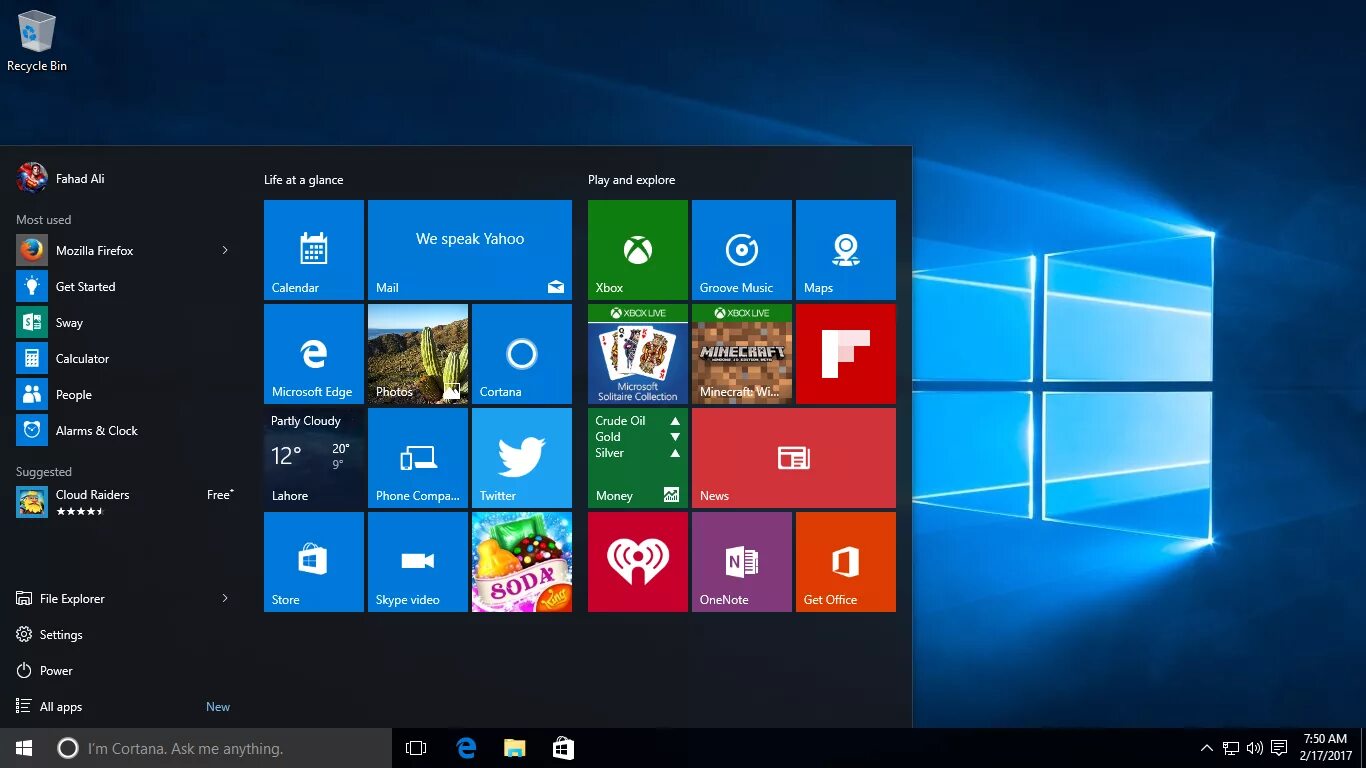
Task: Expand the Mozilla Firefox jump list arrow
Action: click(225, 250)
